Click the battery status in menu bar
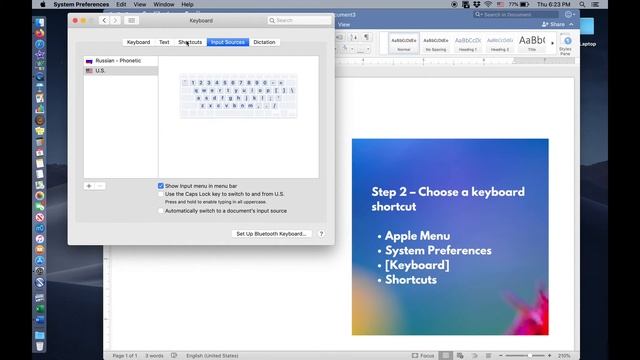This screenshot has width=640, height=360. [x=519, y=4]
